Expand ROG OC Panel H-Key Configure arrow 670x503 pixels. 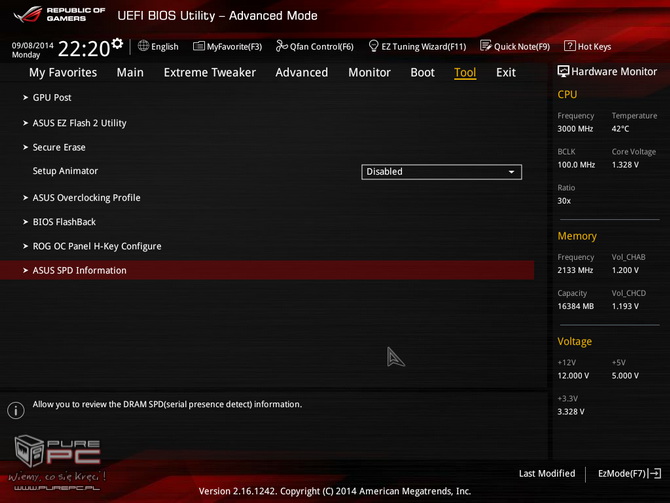[25, 246]
